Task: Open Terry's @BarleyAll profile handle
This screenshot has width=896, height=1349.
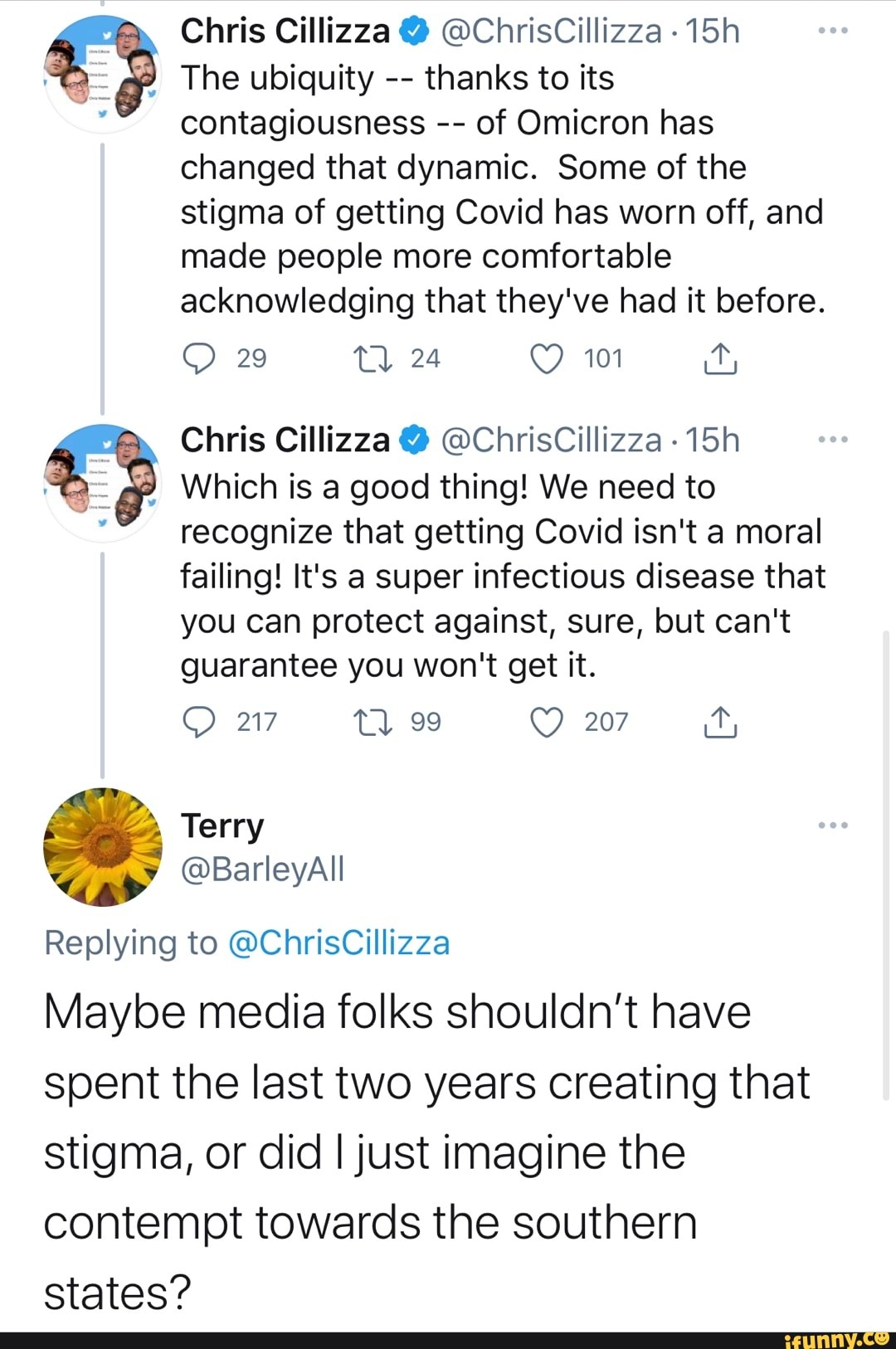Action: pos(262,869)
